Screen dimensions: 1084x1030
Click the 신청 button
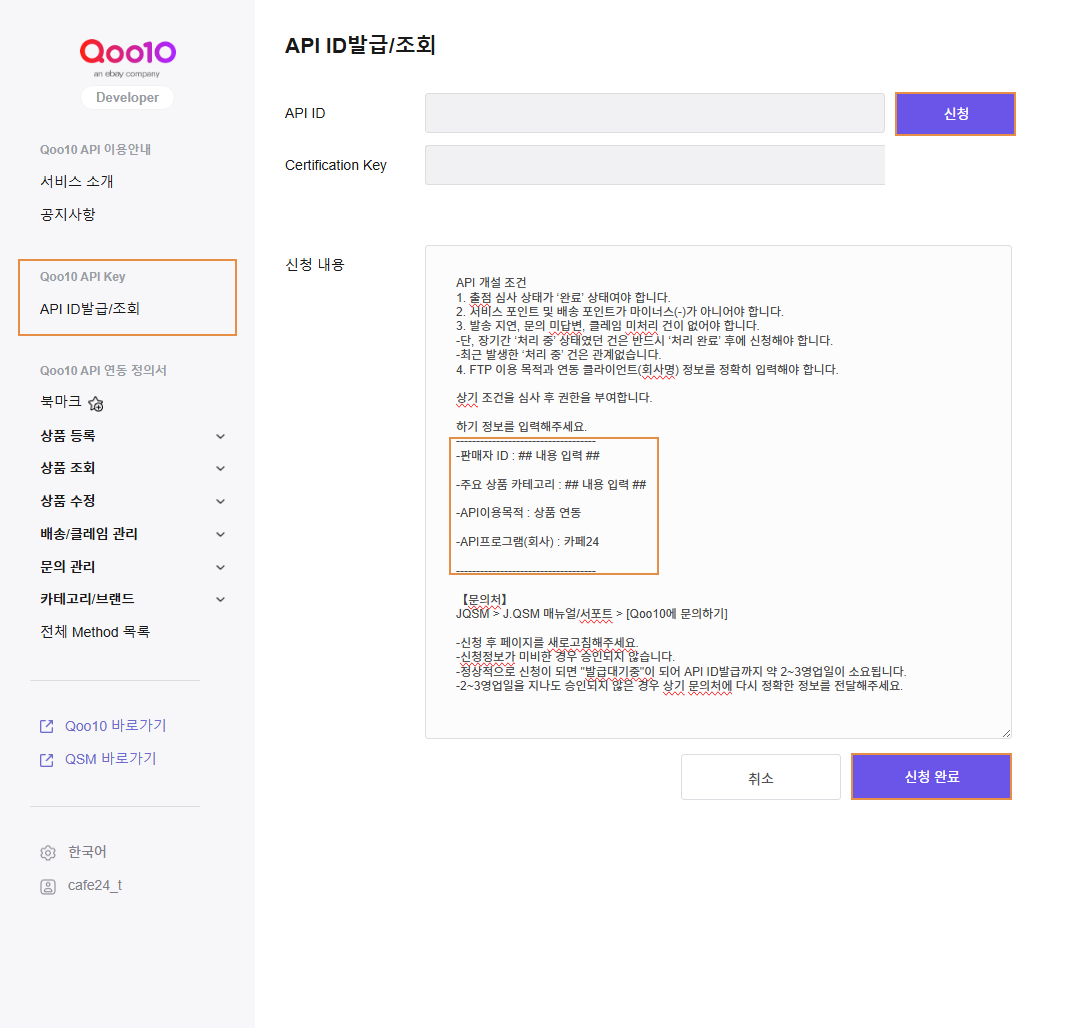pos(955,114)
